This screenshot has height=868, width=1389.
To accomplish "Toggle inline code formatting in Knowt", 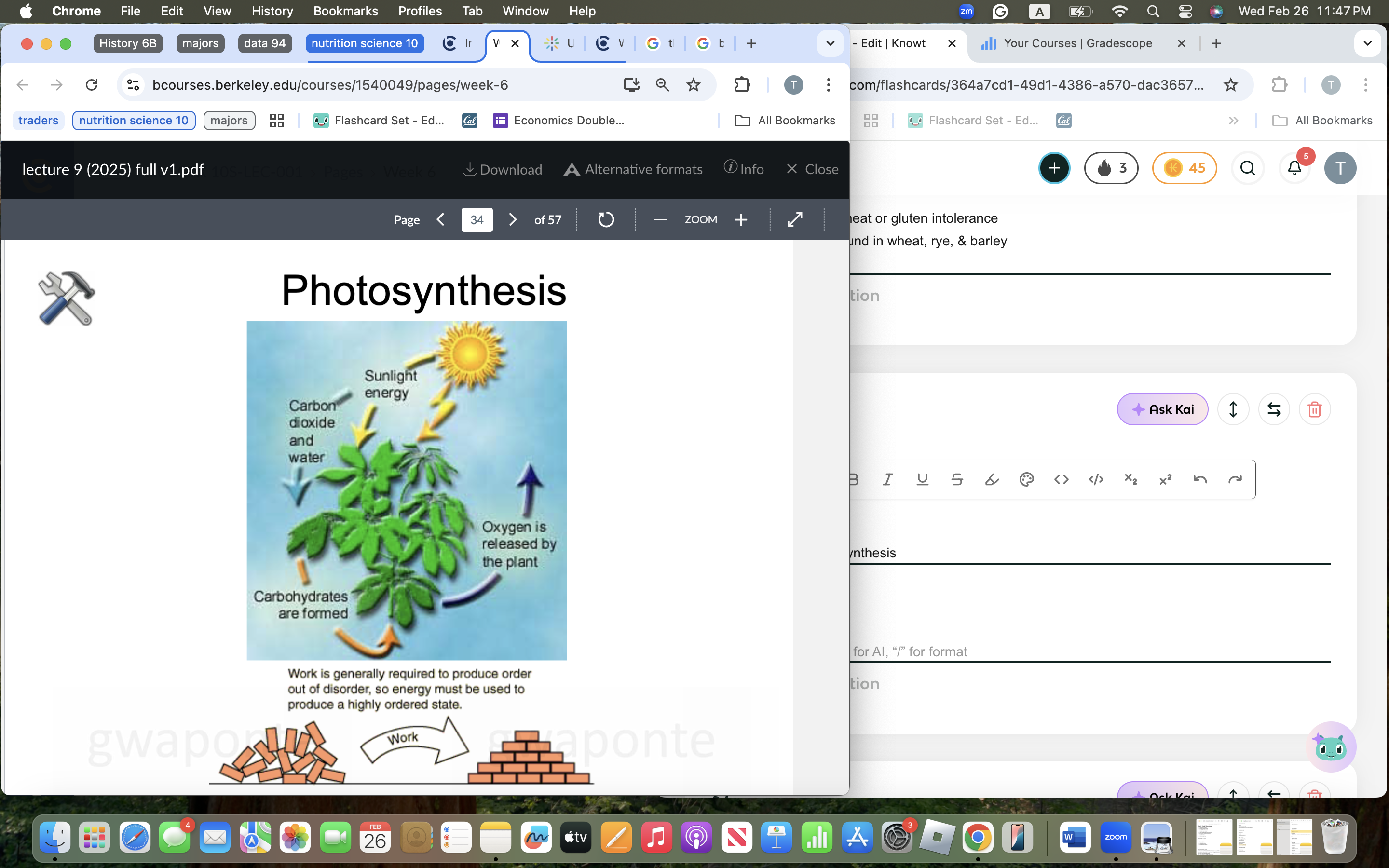I will pyautogui.click(x=1061, y=479).
